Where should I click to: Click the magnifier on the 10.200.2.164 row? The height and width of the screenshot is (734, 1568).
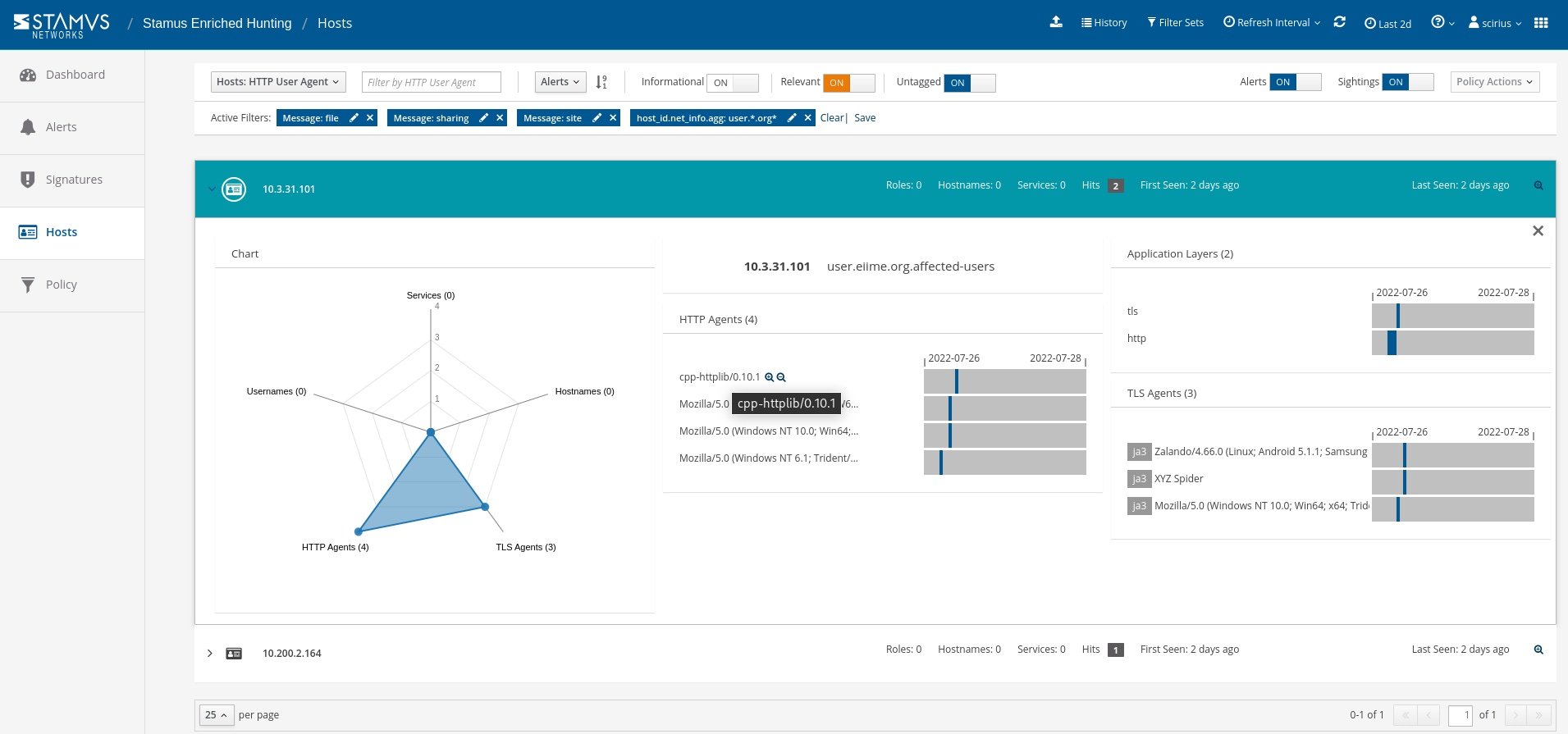pos(1538,650)
